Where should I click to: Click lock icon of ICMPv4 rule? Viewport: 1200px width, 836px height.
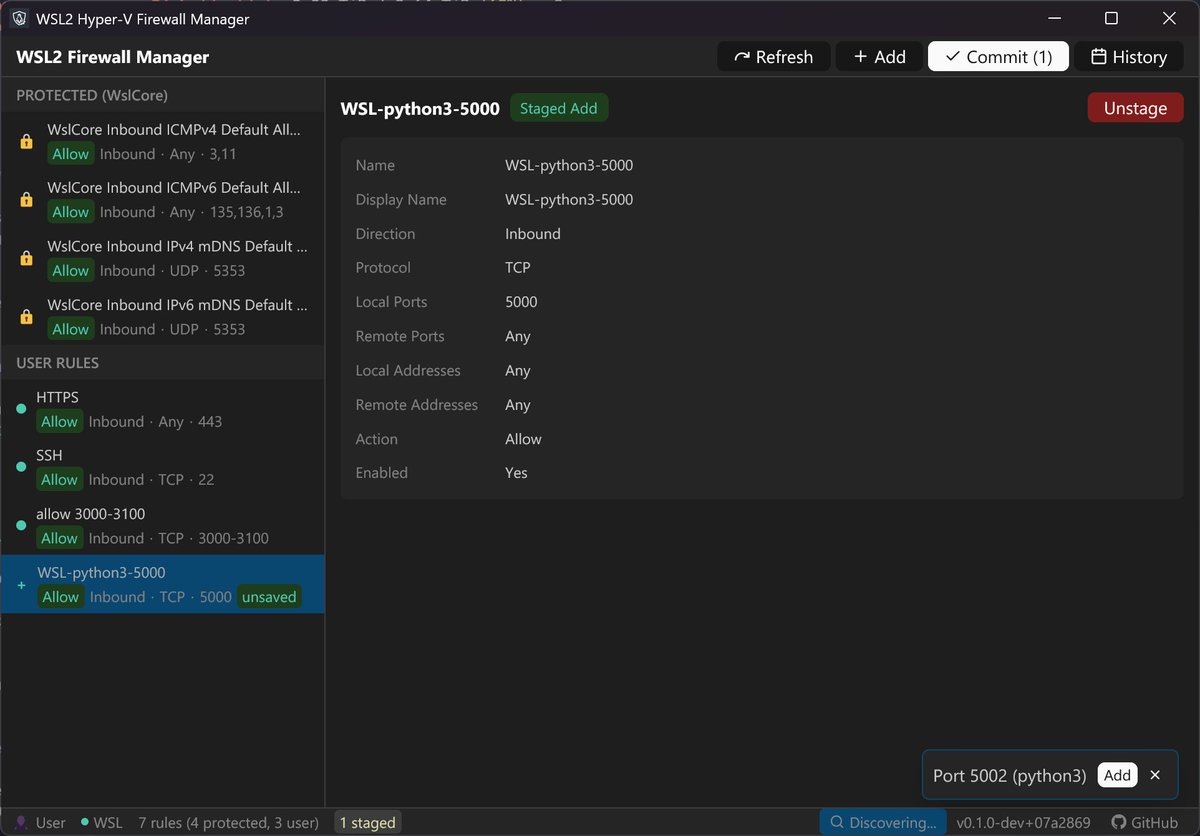27,142
